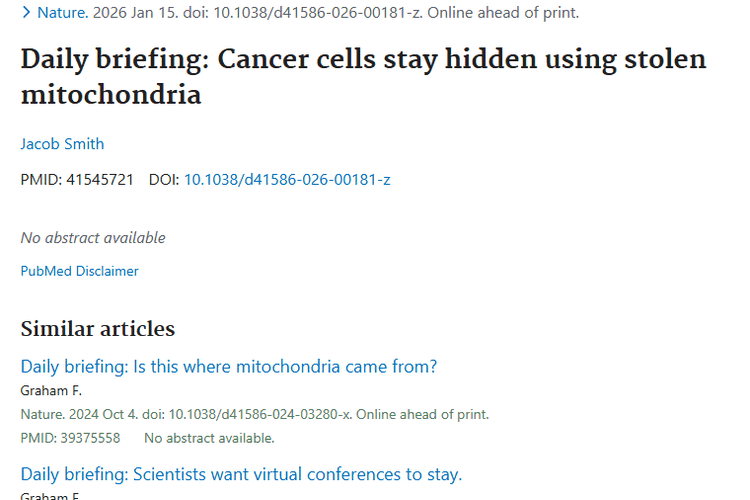Open 'Is this where mitochondria came from?' article

[x=229, y=367]
